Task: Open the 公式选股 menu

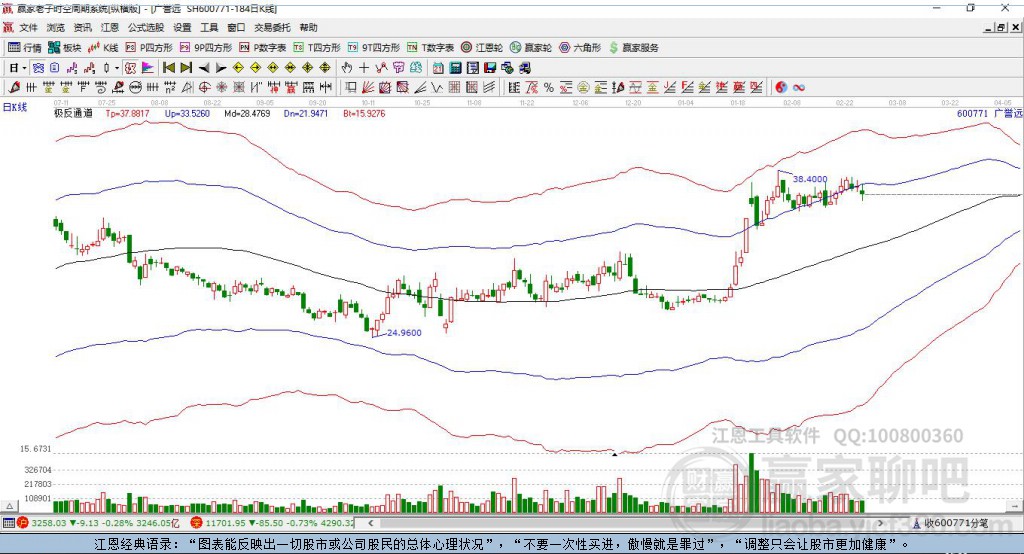Action: (146, 27)
